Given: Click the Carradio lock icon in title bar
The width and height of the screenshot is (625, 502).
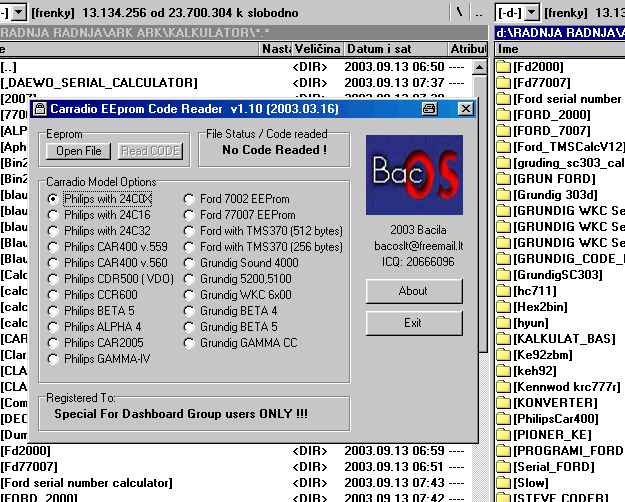Looking at the screenshot, I should coord(40,108).
